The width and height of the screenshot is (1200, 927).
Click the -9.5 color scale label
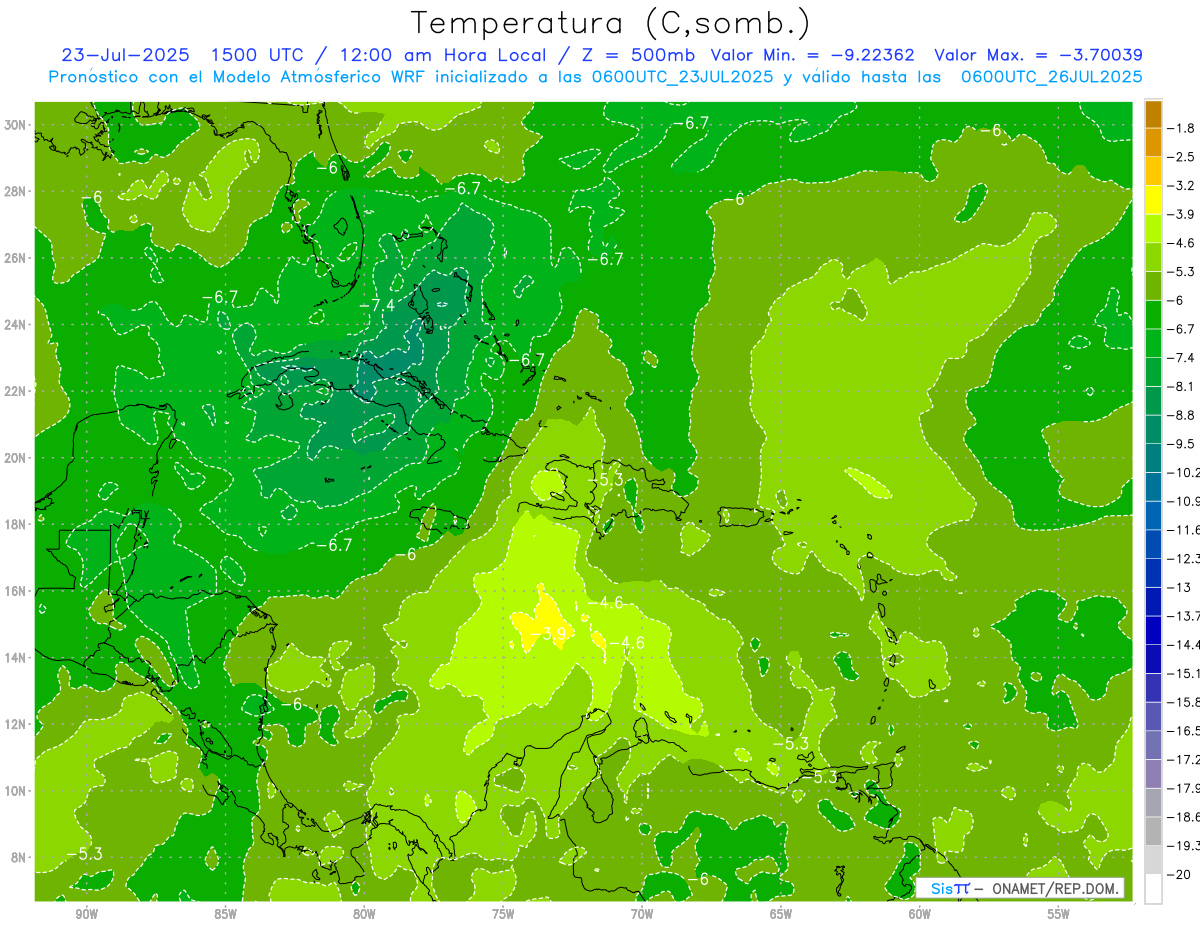(x=1182, y=443)
